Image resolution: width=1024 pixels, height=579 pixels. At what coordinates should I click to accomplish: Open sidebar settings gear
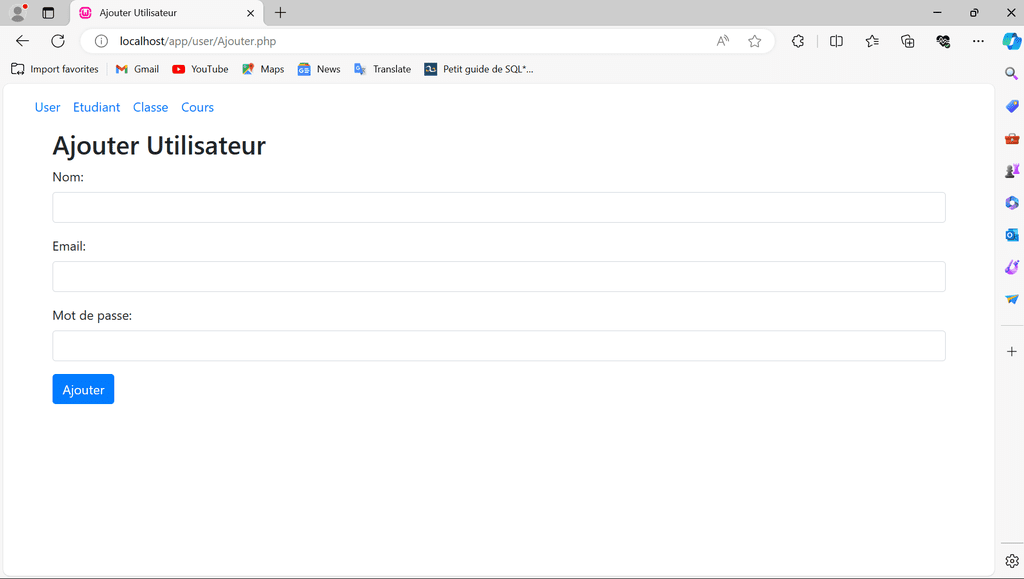tap(1012, 561)
